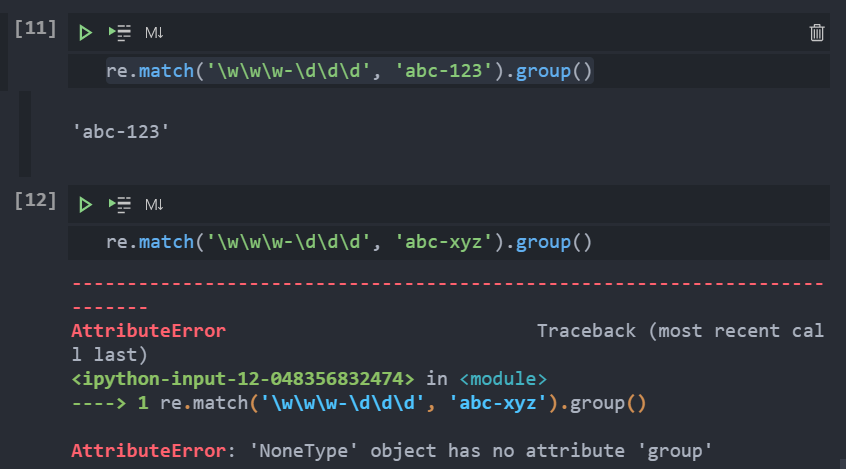Convert cell 12 to Markdown
The image size is (846, 469).
[x=154, y=205]
